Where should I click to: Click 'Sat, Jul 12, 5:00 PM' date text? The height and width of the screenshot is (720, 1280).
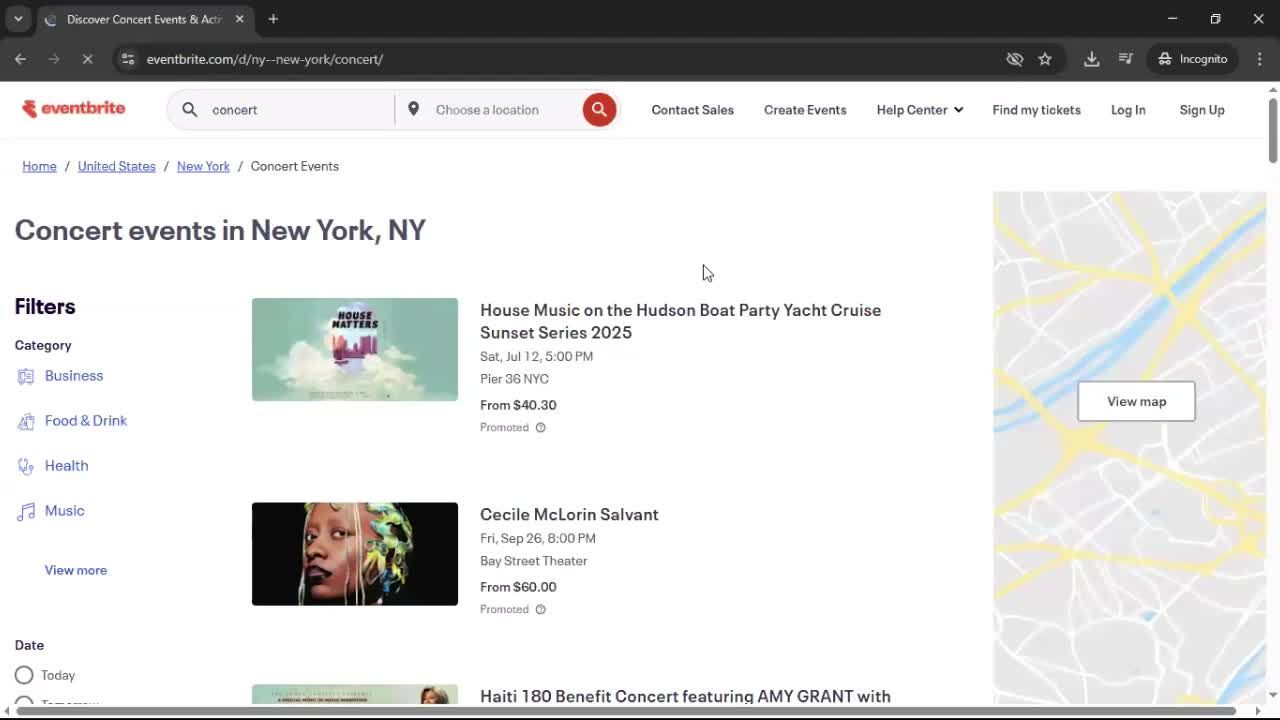536,356
